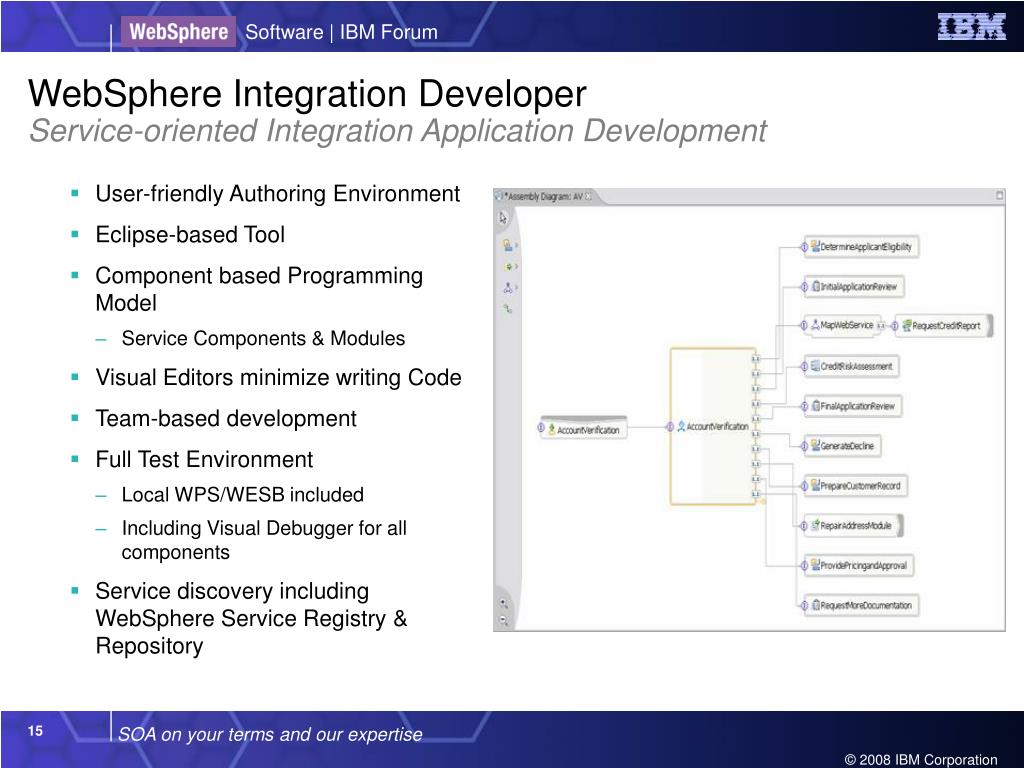Click the ProvidePricingandApproval component icon
This screenshot has width=1024, height=768.
click(815, 565)
